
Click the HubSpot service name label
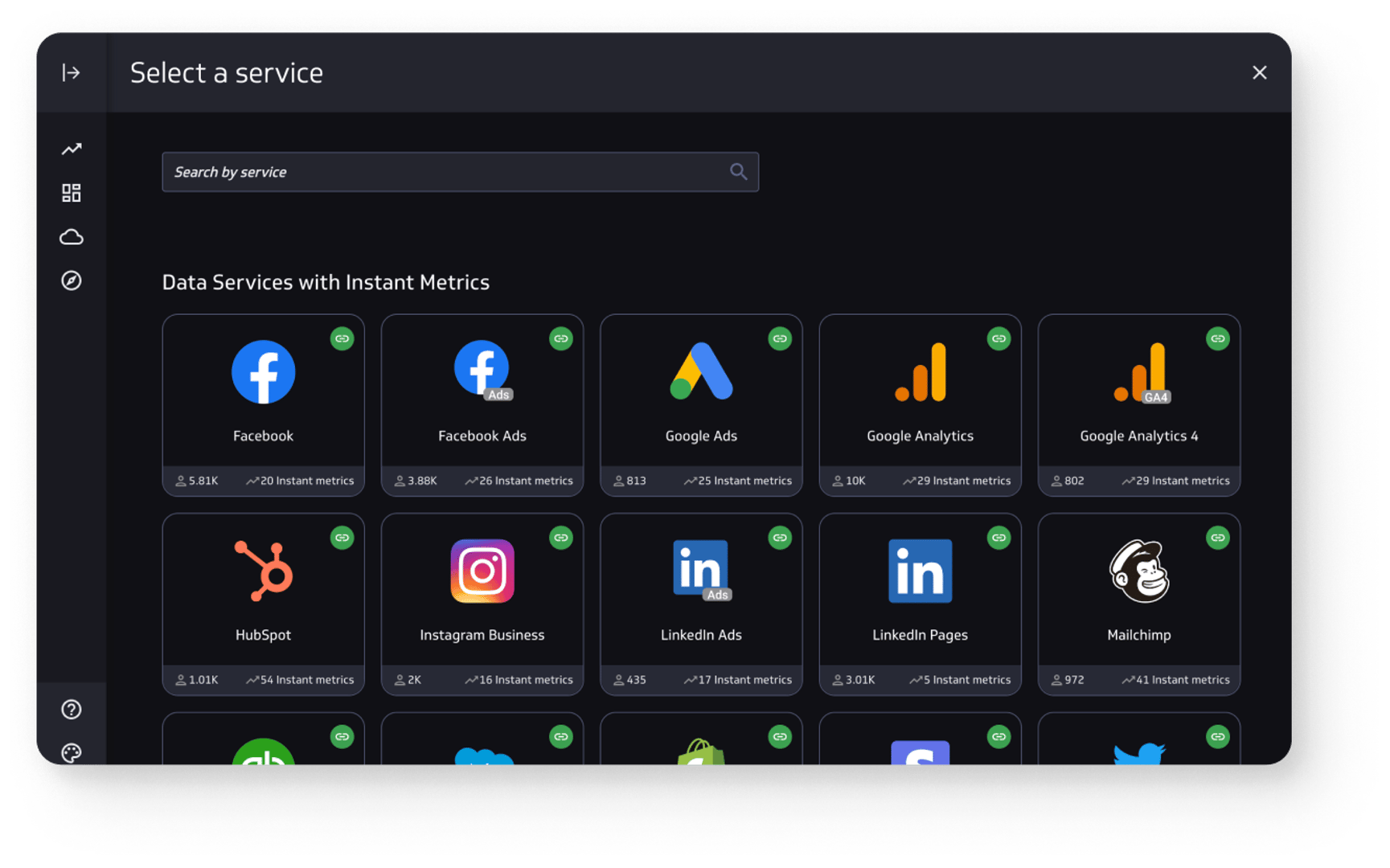pyautogui.click(x=263, y=635)
